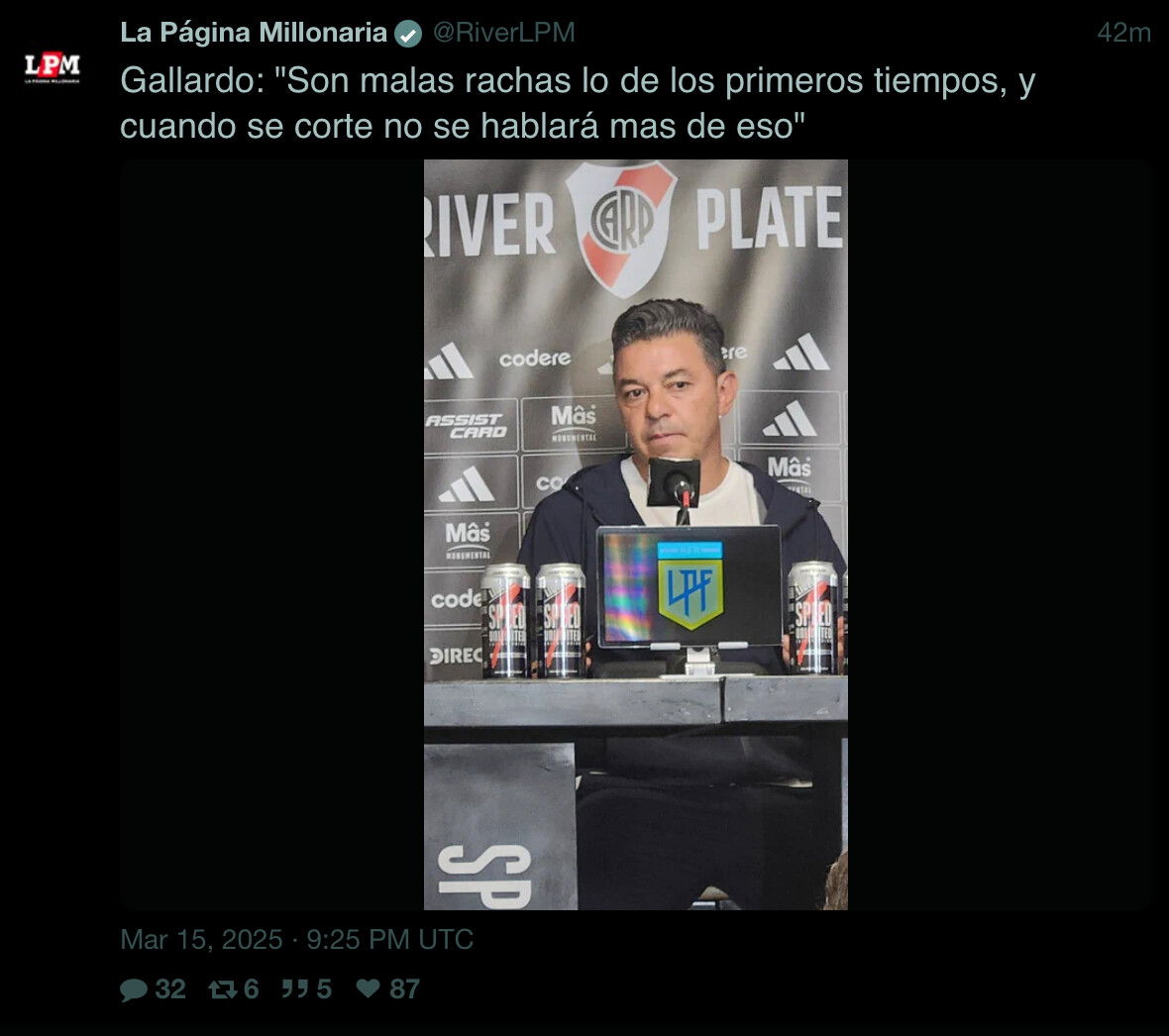Click the LPM profile avatar
Image resolution: width=1169 pixels, height=1036 pixels.
(53, 67)
